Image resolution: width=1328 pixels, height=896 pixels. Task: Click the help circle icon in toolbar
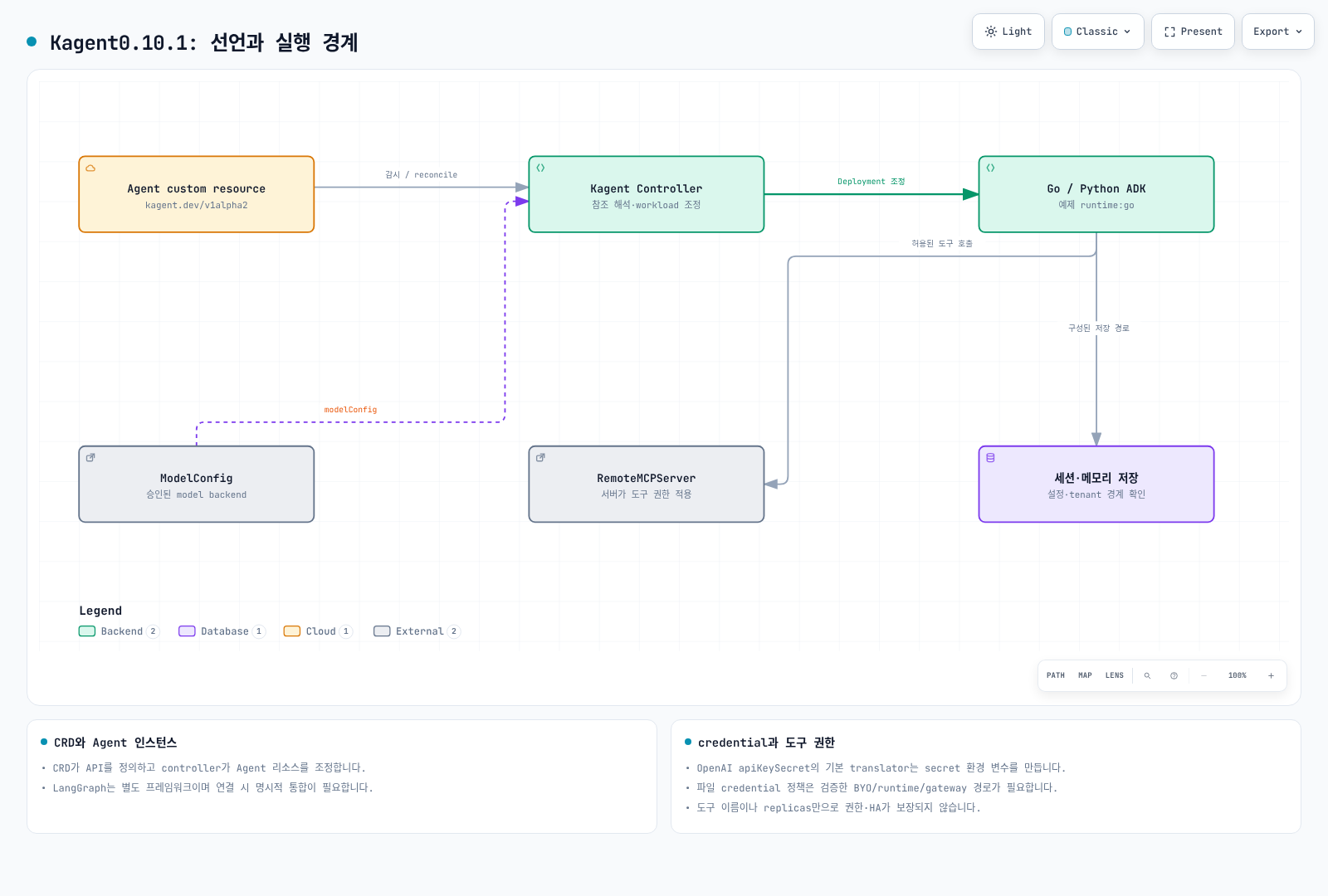coord(1174,675)
